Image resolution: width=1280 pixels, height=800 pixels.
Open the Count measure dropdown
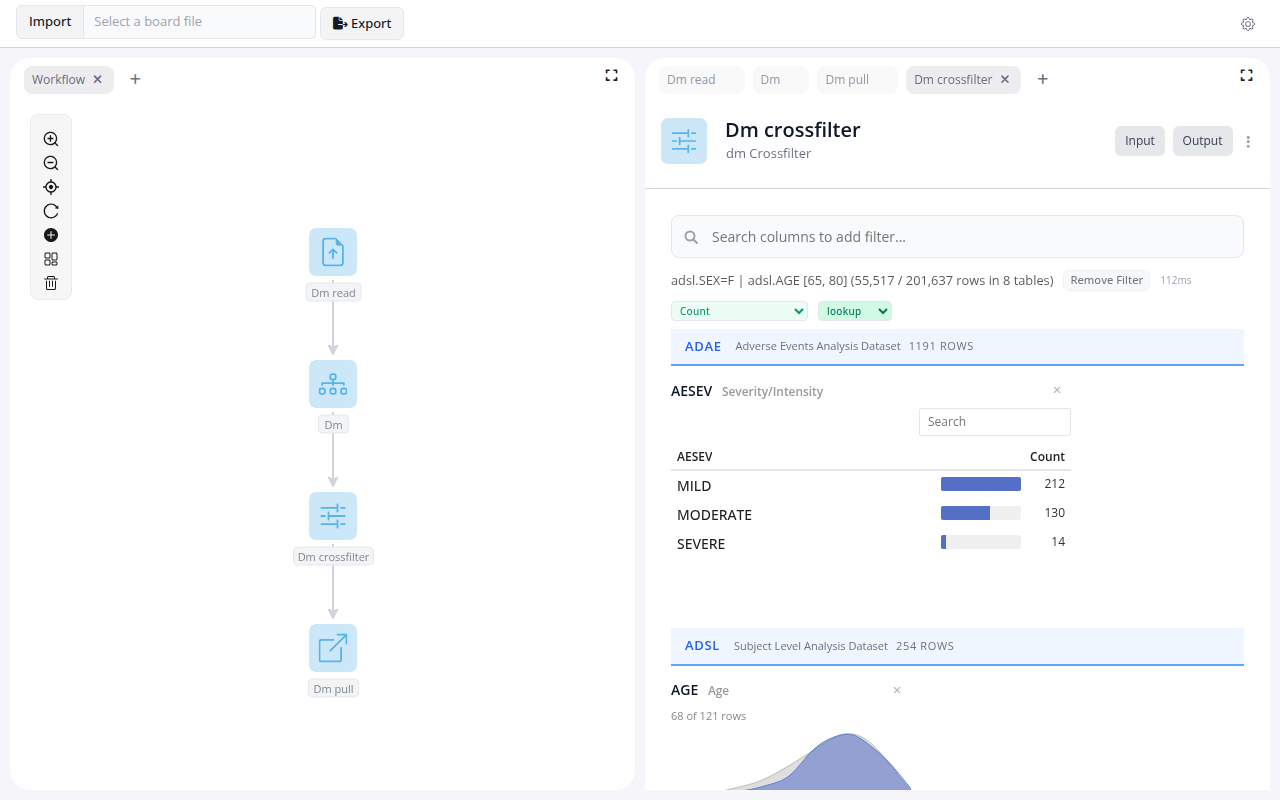739,311
